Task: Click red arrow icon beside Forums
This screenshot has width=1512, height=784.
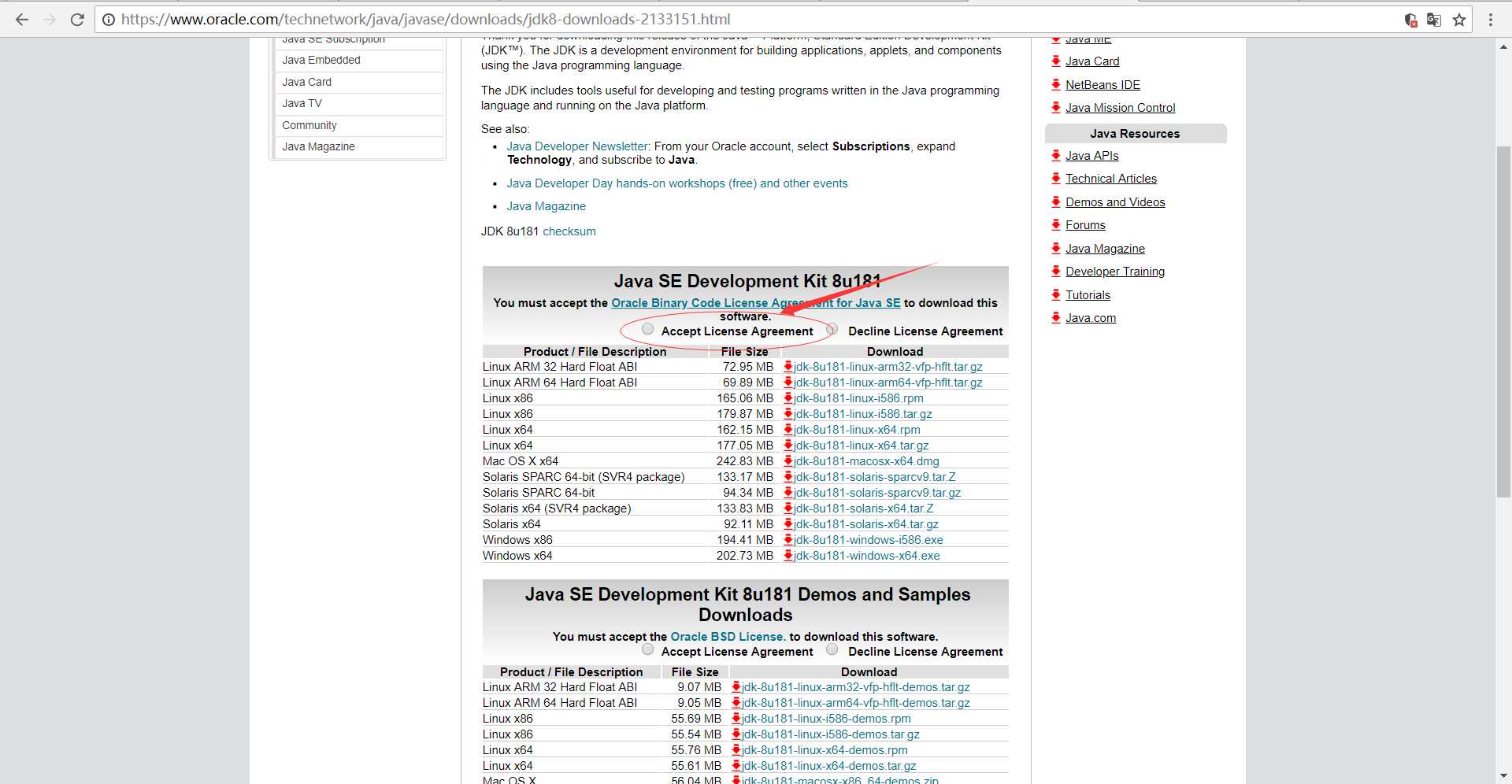Action: pyautogui.click(x=1056, y=224)
